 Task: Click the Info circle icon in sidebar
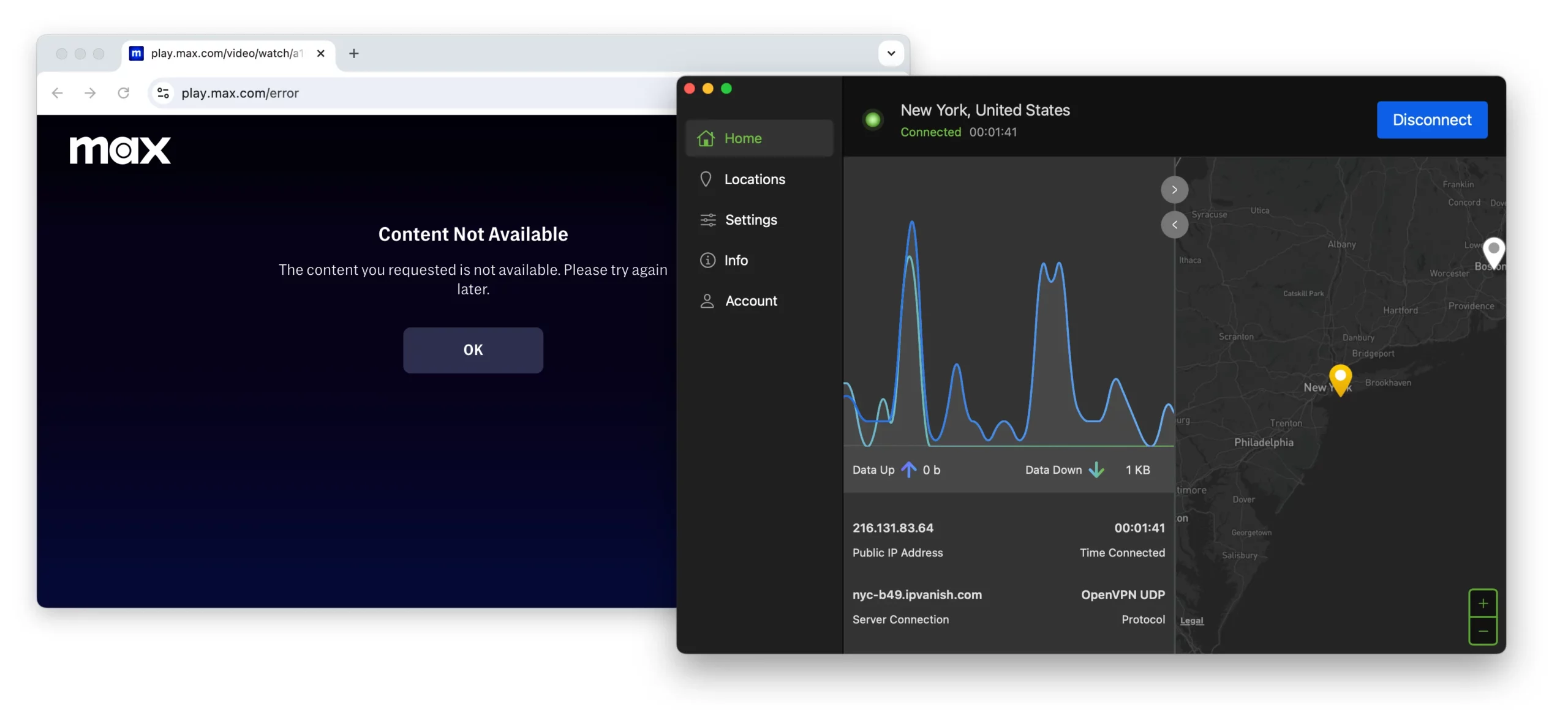click(x=707, y=260)
